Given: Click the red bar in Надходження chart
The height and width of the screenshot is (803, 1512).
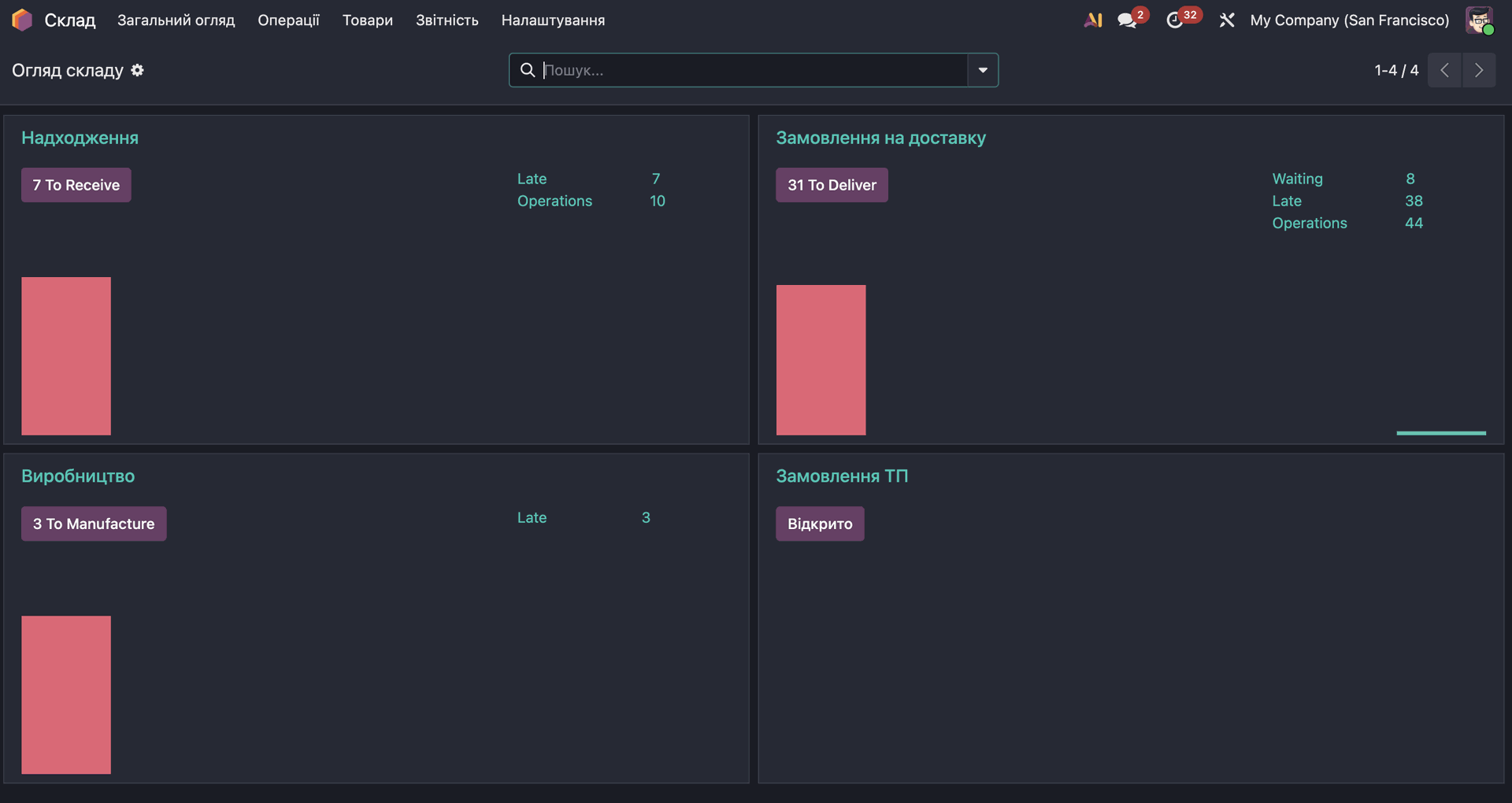Looking at the screenshot, I should pyautogui.click(x=66, y=356).
